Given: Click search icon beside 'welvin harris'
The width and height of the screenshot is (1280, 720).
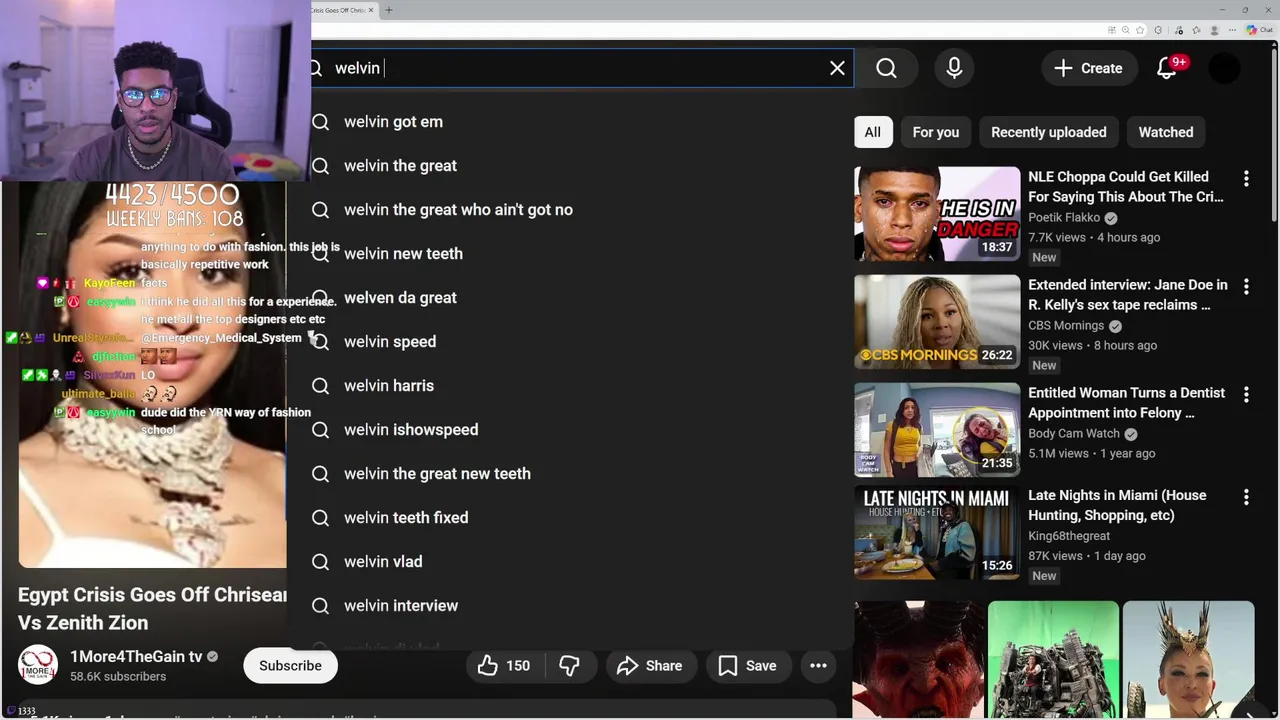Looking at the screenshot, I should pyautogui.click(x=320, y=386).
